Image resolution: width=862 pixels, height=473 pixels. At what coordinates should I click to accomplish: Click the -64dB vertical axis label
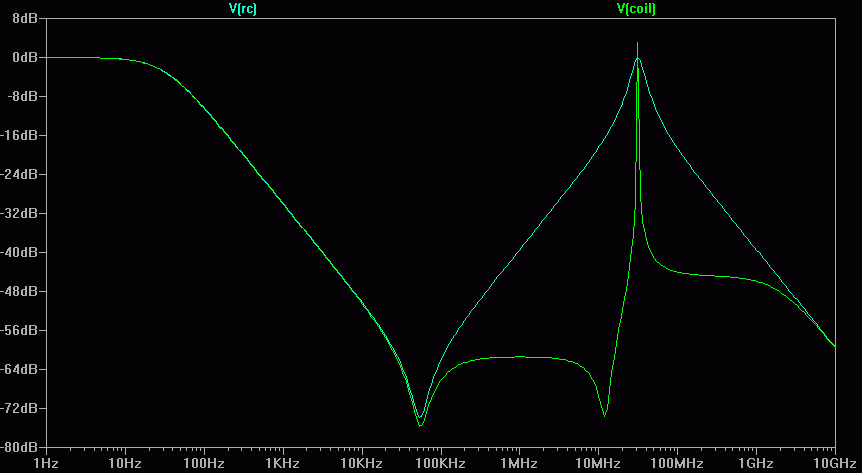[x=19, y=370]
